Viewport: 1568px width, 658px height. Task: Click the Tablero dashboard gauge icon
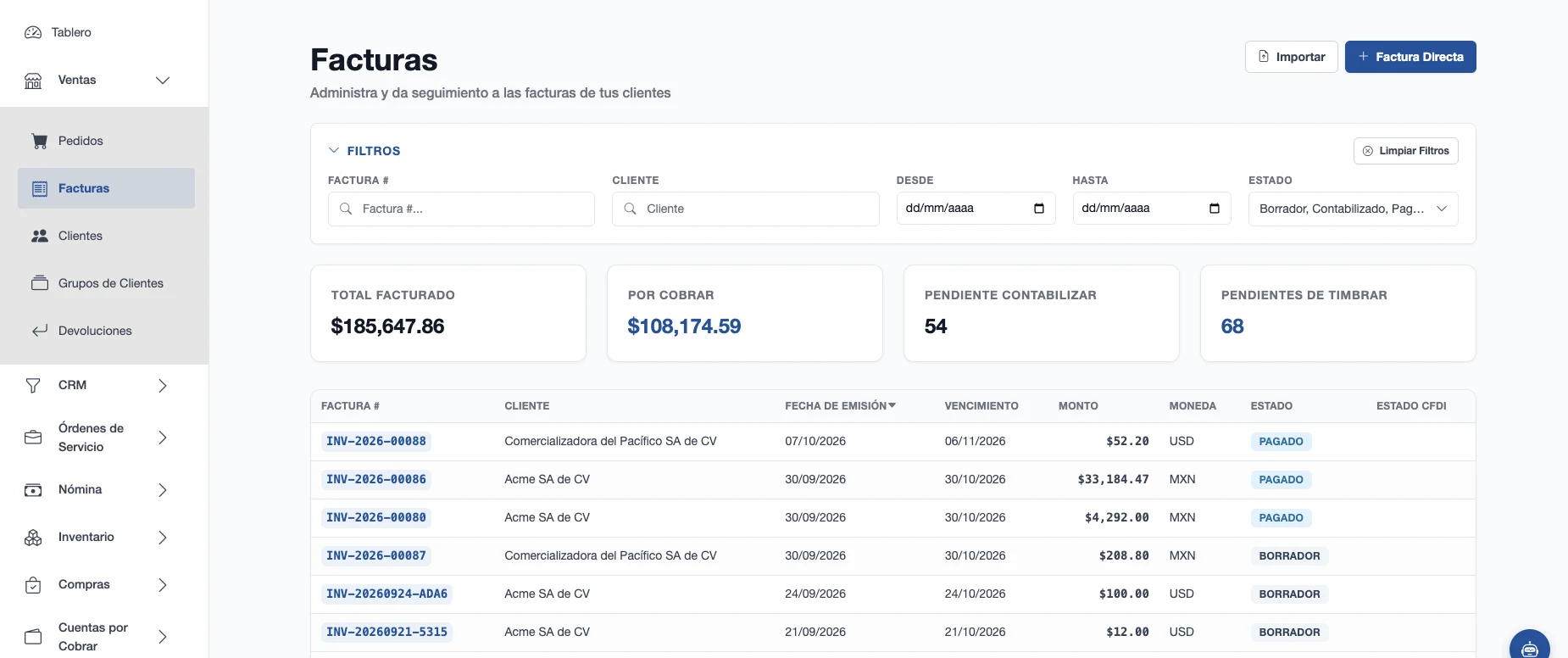coord(33,32)
